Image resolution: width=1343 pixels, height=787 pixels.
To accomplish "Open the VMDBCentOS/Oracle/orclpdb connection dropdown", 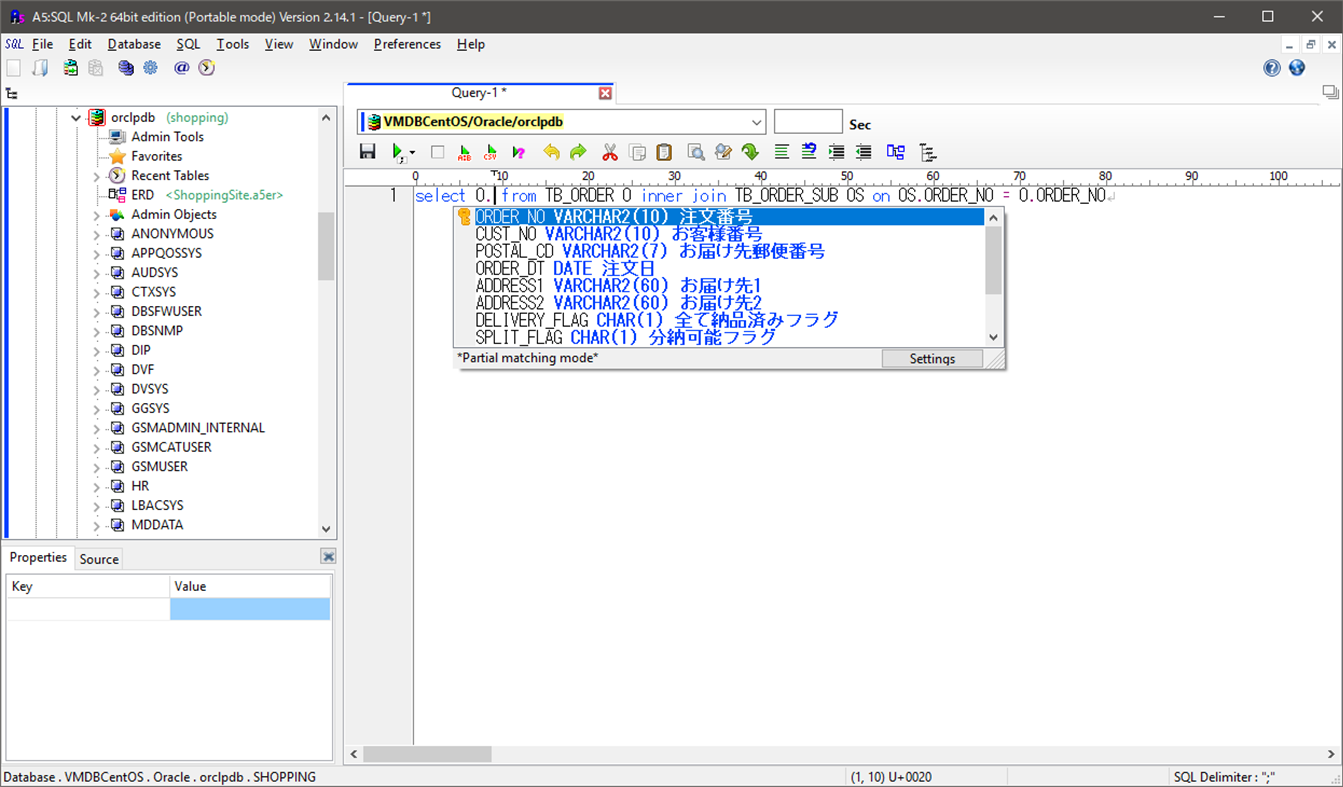I will 756,121.
